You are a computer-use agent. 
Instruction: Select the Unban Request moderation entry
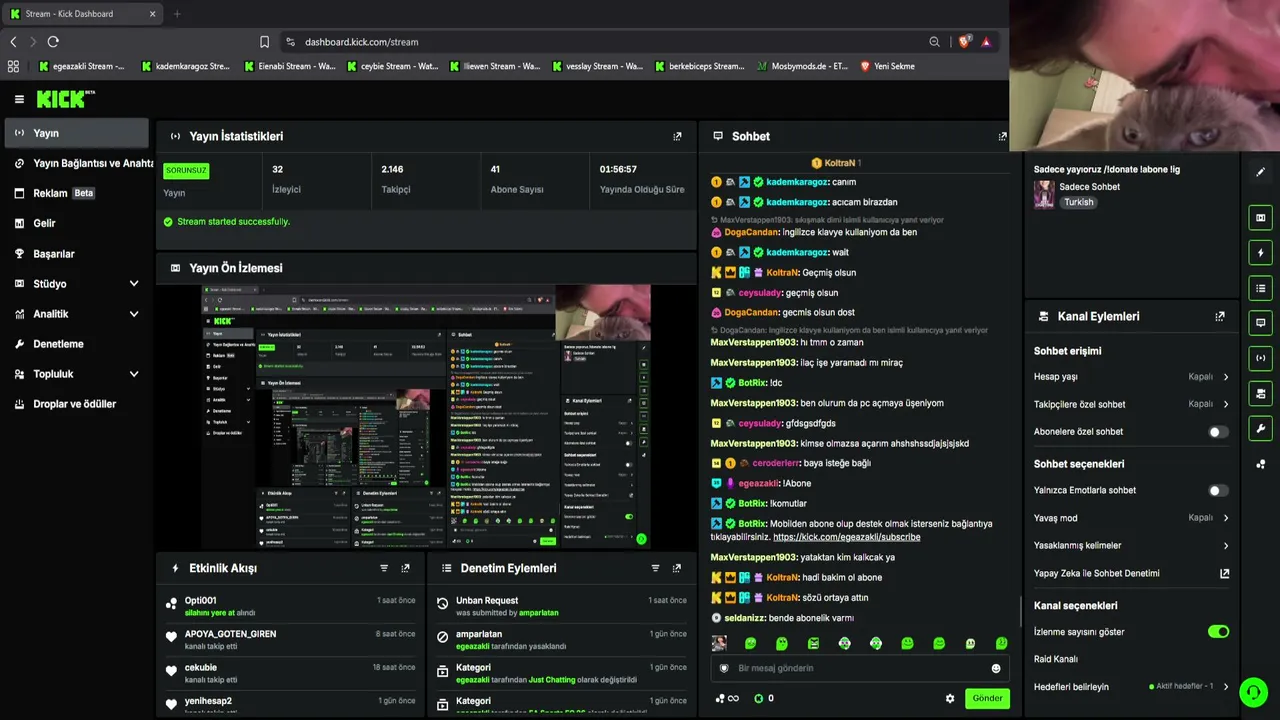click(562, 606)
